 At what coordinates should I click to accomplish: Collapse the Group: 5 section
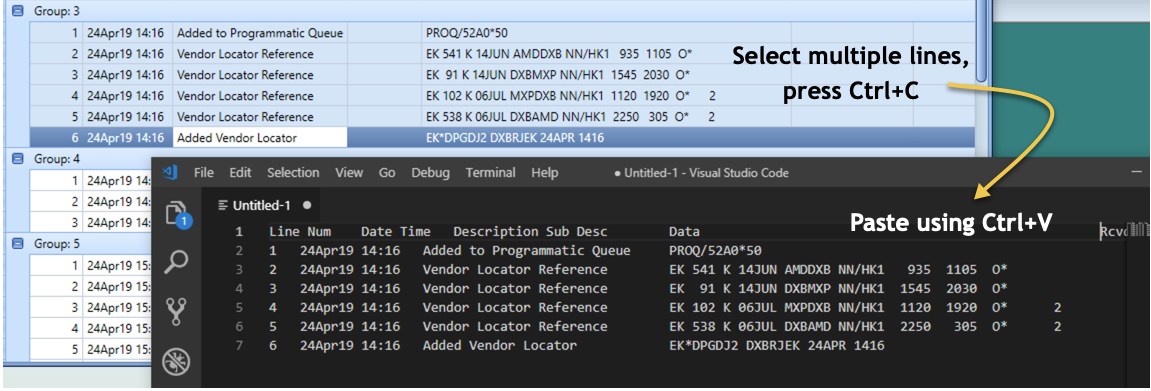click(18, 244)
